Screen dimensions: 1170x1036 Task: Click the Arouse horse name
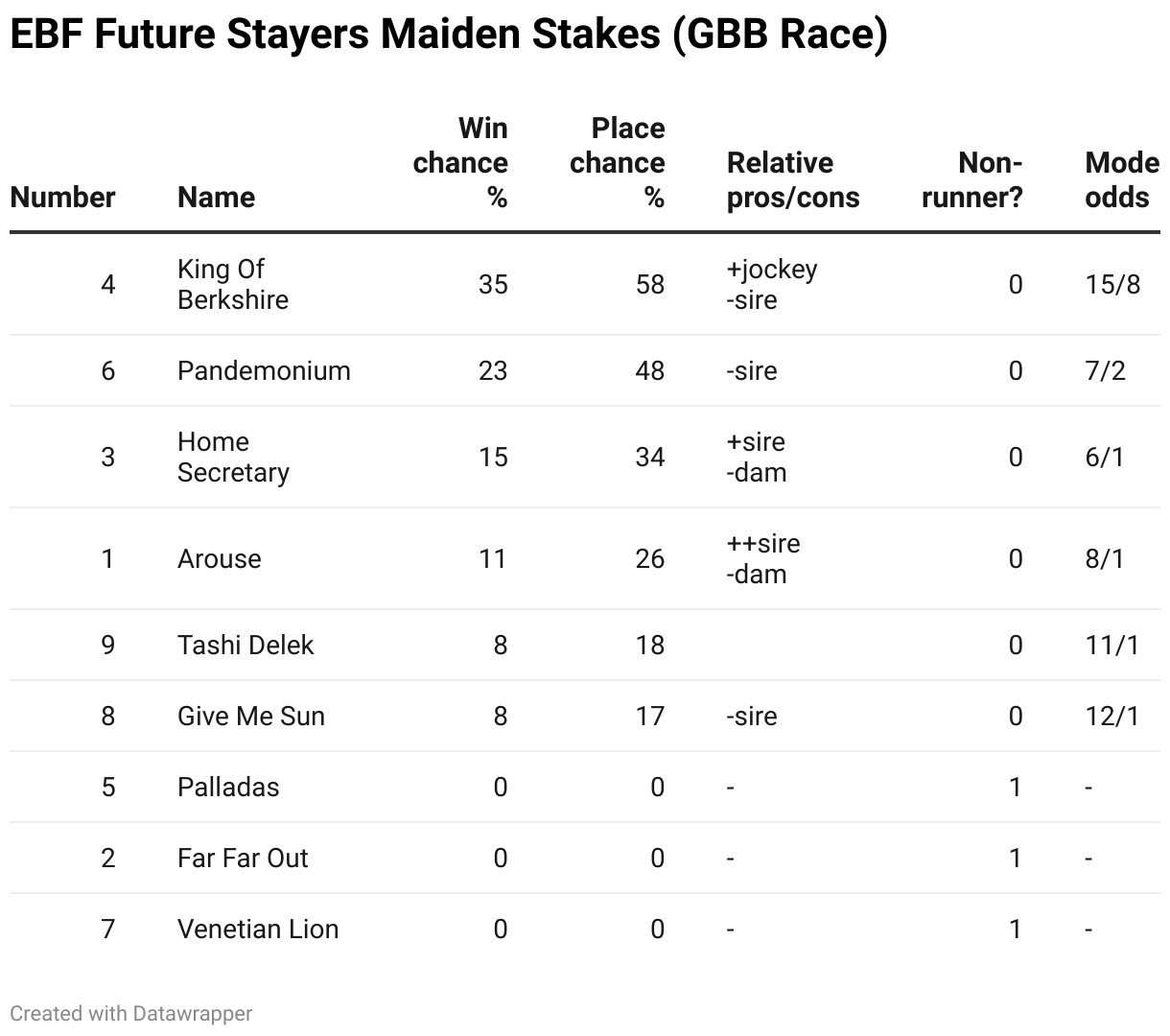[219, 558]
